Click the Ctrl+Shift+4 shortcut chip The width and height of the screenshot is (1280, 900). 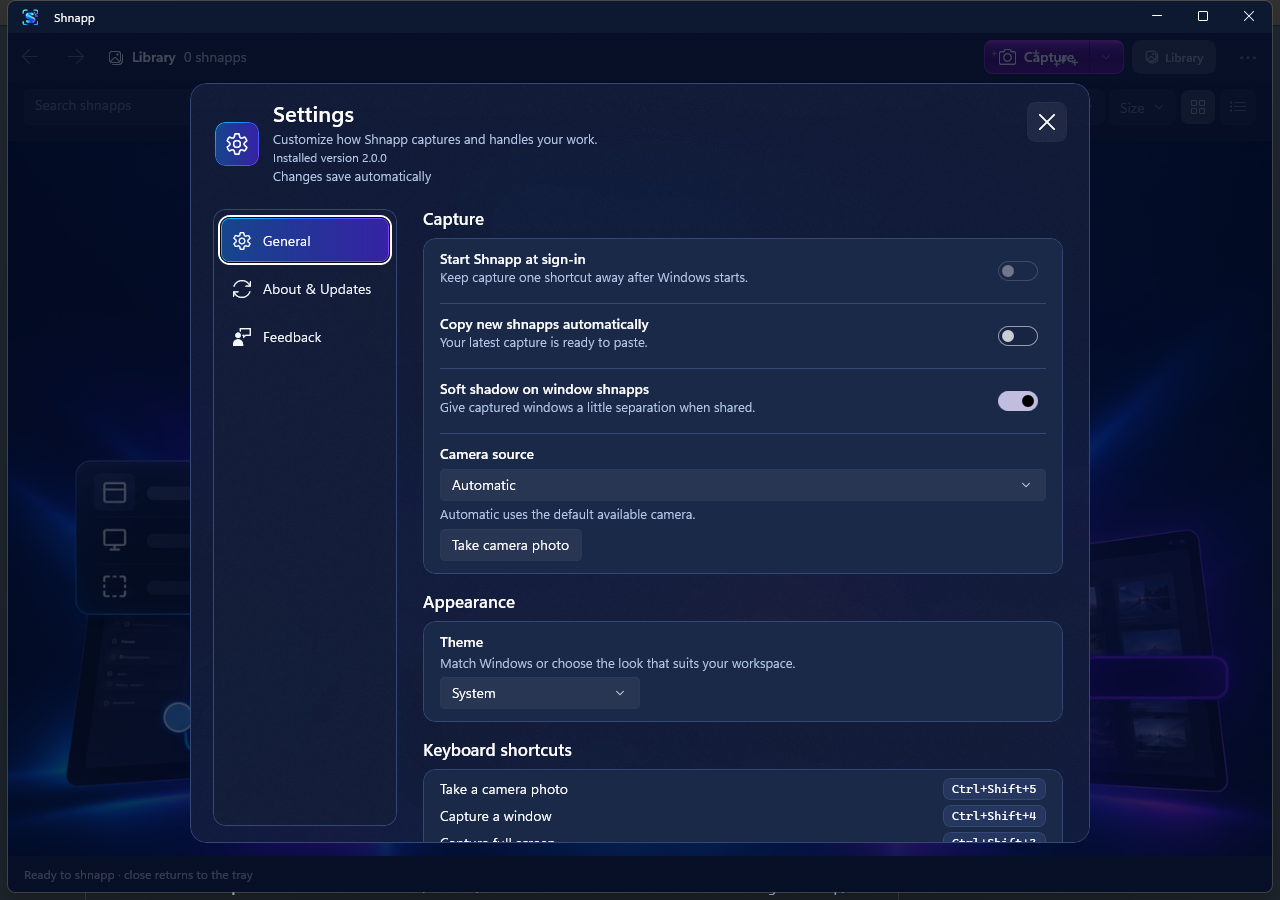pyautogui.click(x=994, y=816)
